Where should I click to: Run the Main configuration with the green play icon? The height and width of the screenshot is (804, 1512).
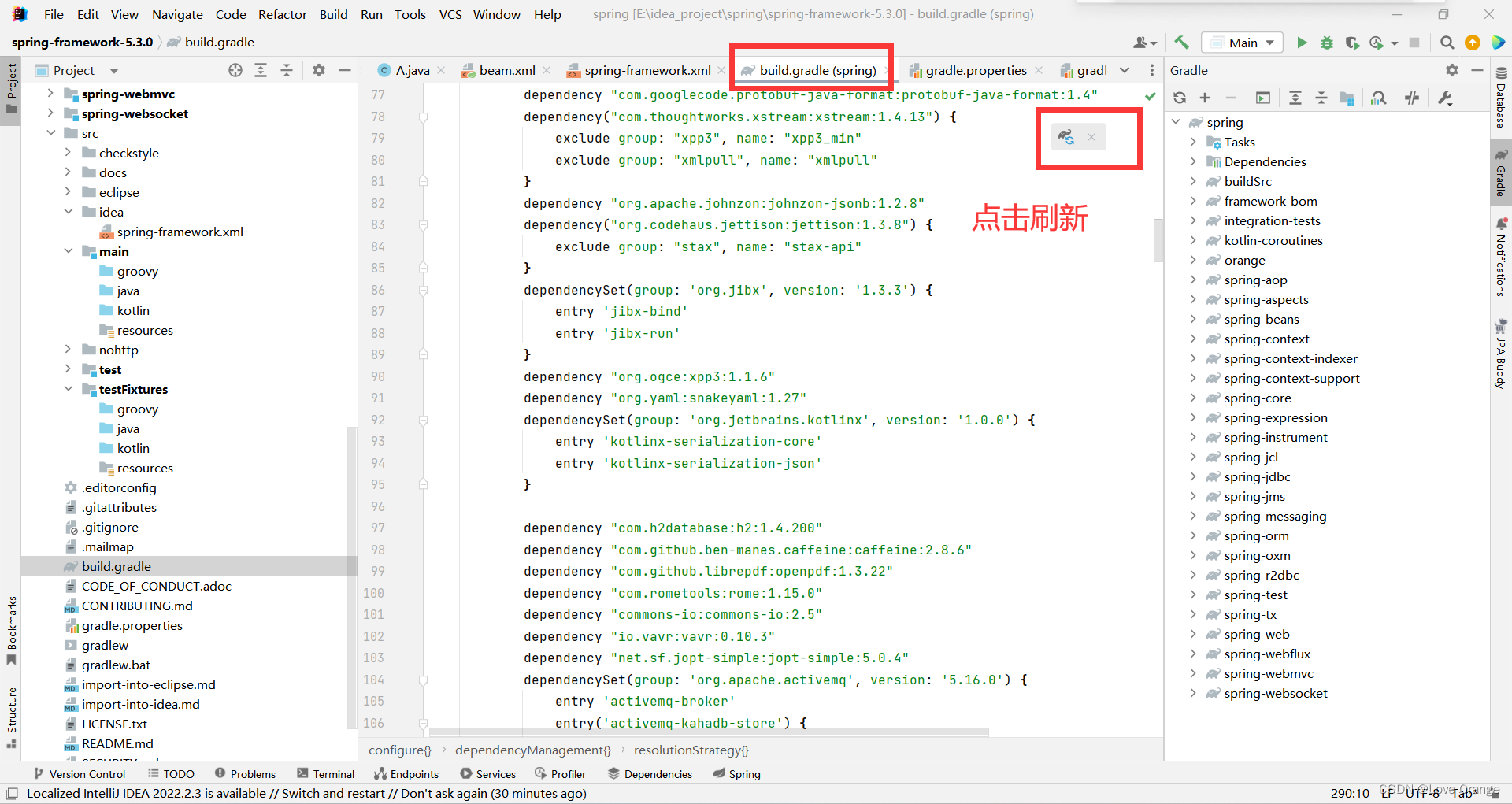click(1302, 43)
